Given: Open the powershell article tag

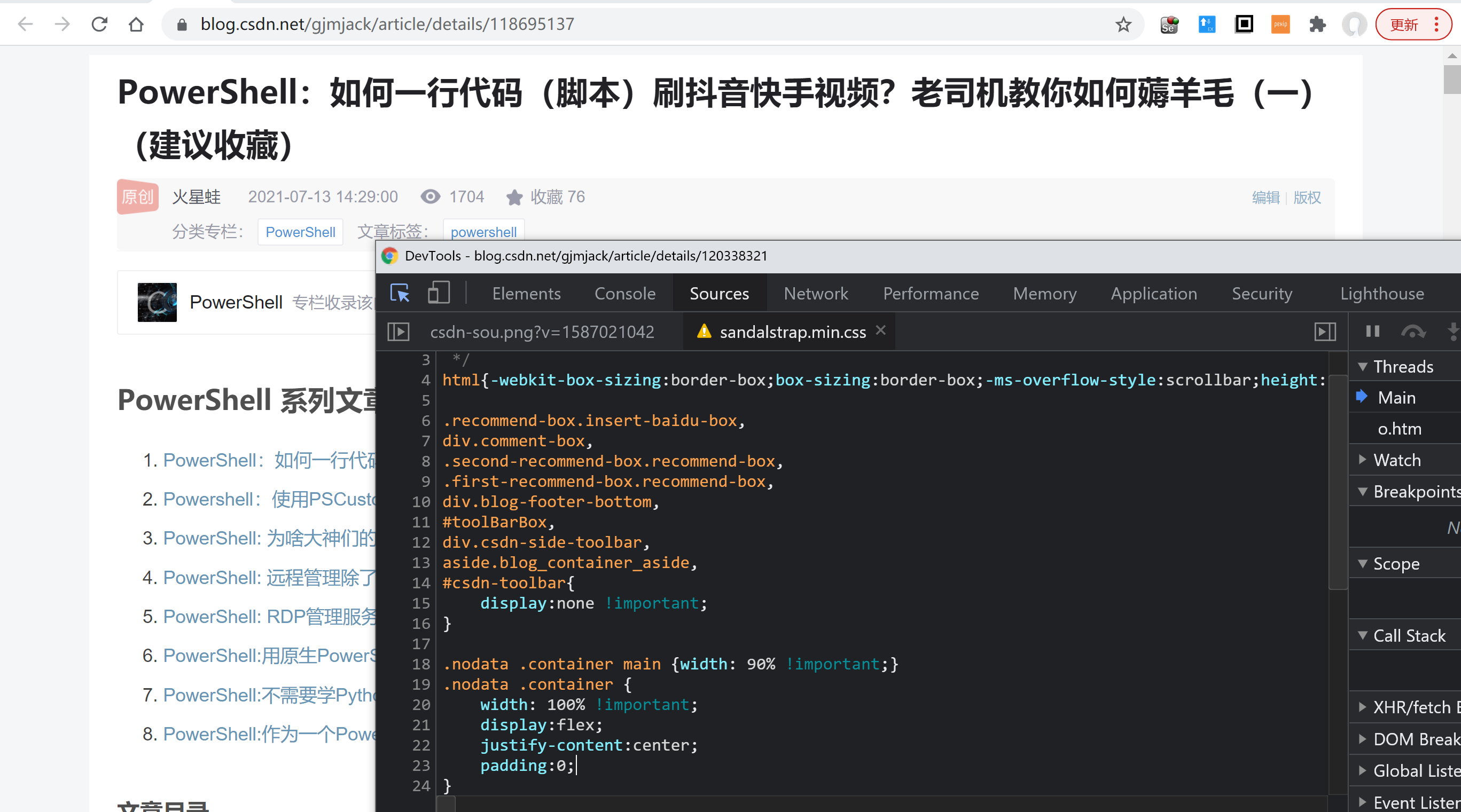Looking at the screenshot, I should click(x=483, y=232).
